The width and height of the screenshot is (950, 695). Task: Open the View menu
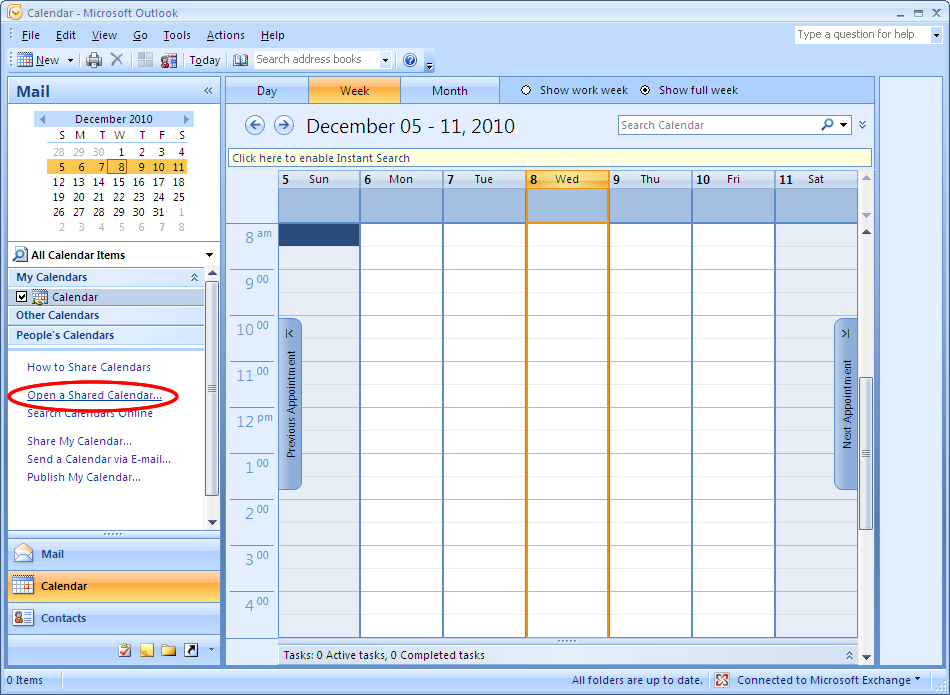[x=104, y=35]
